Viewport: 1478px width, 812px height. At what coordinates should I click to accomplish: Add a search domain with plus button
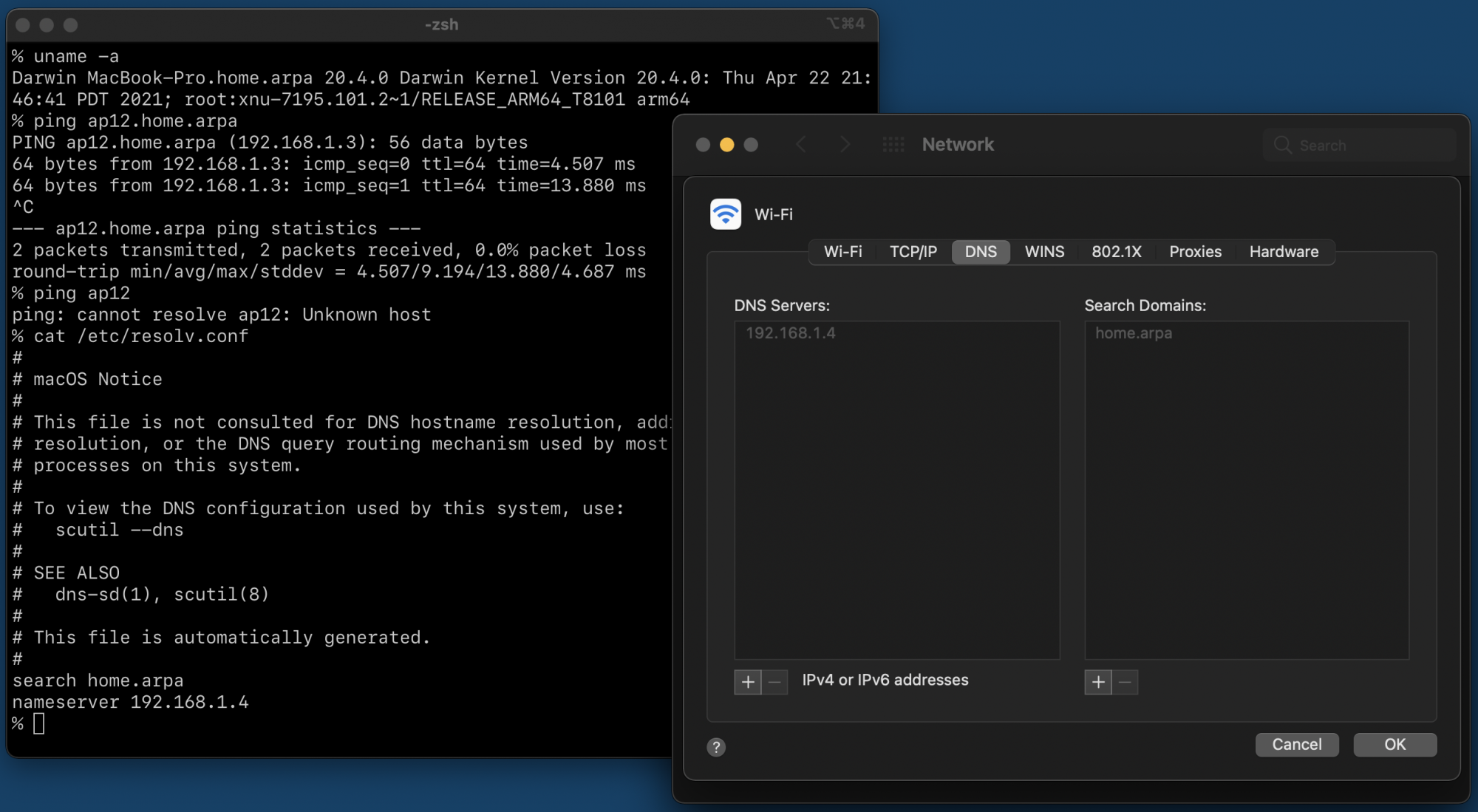coord(1098,682)
